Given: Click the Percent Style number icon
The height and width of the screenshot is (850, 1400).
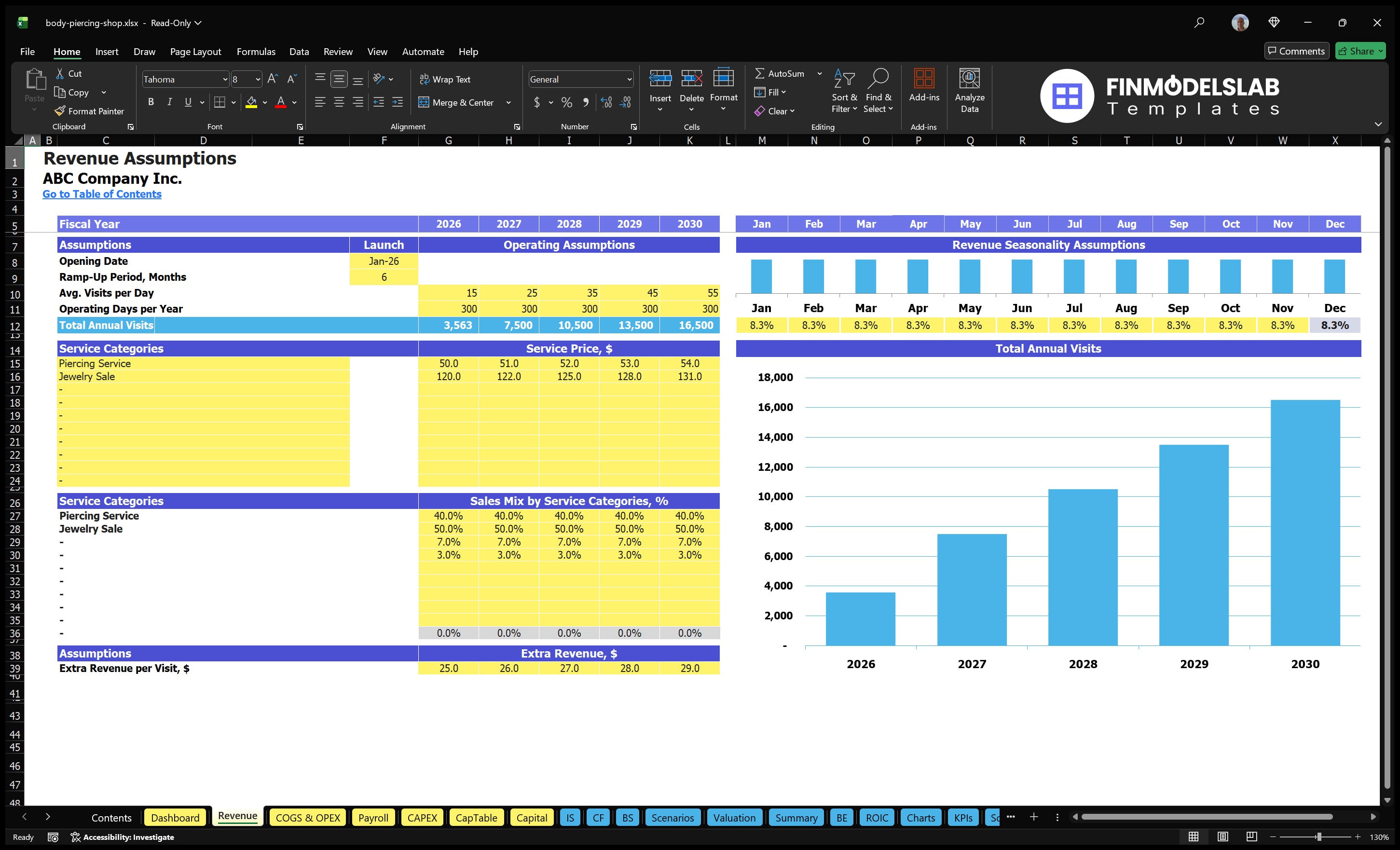Looking at the screenshot, I should pyautogui.click(x=566, y=102).
